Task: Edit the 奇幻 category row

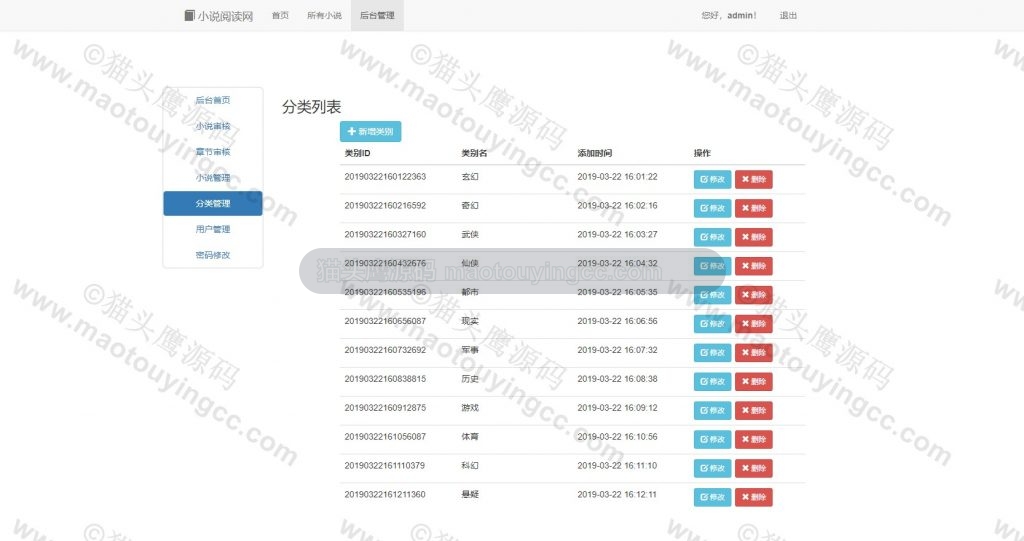Action: point(712,208)
